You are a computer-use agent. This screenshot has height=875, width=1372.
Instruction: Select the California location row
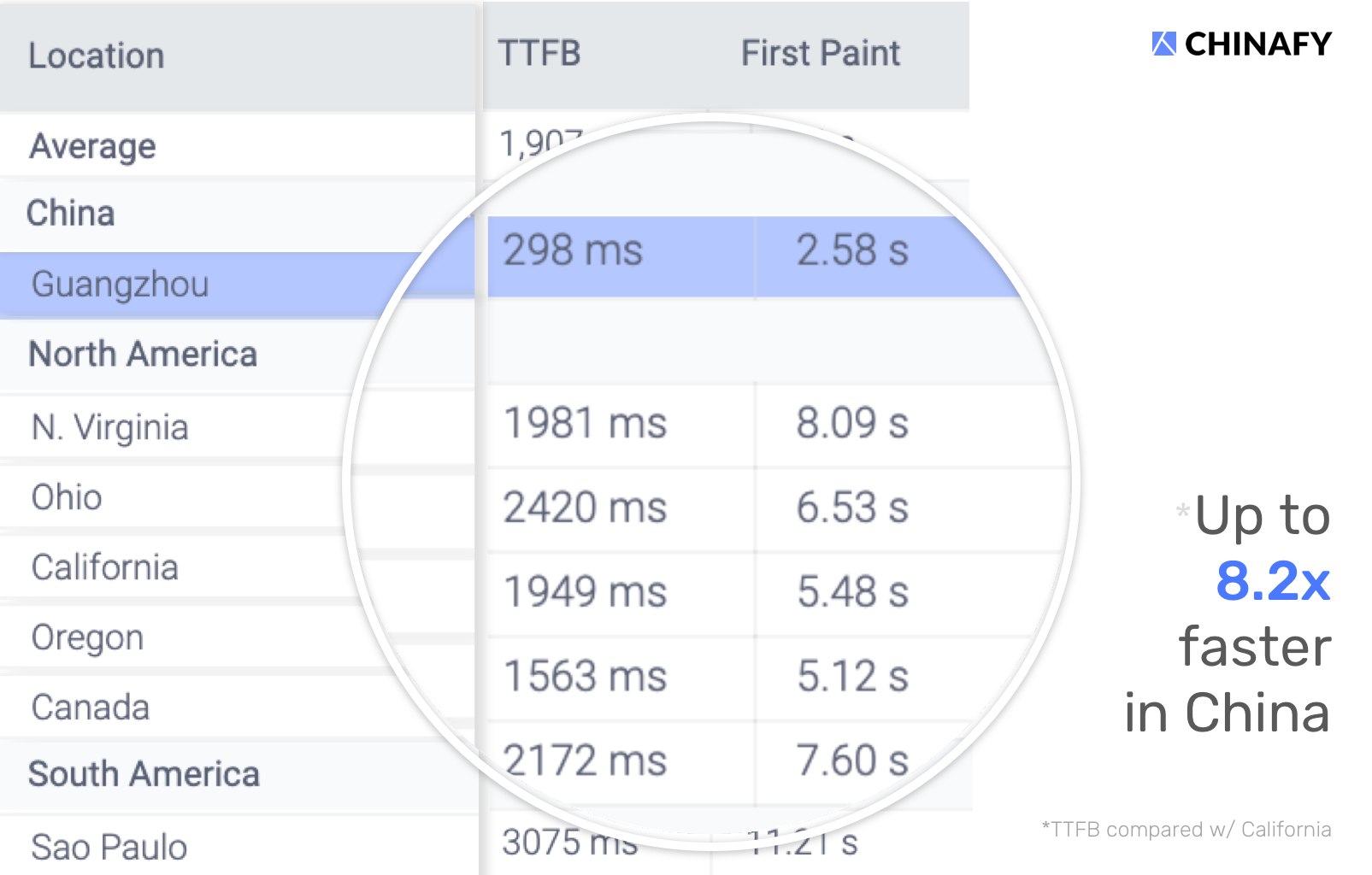(x=105, y=567)
